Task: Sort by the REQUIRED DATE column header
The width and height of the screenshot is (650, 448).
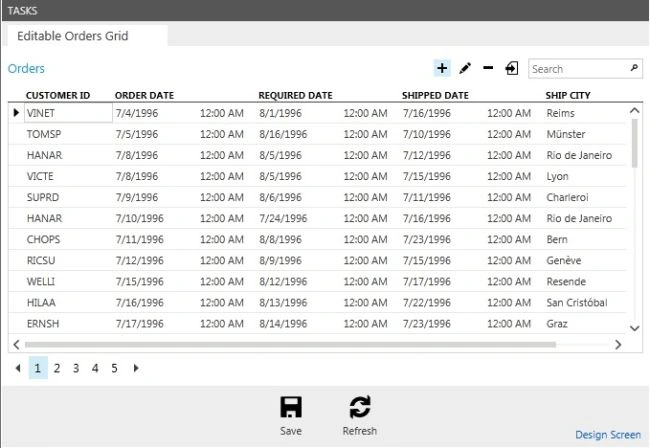Action: pos(295,95)
